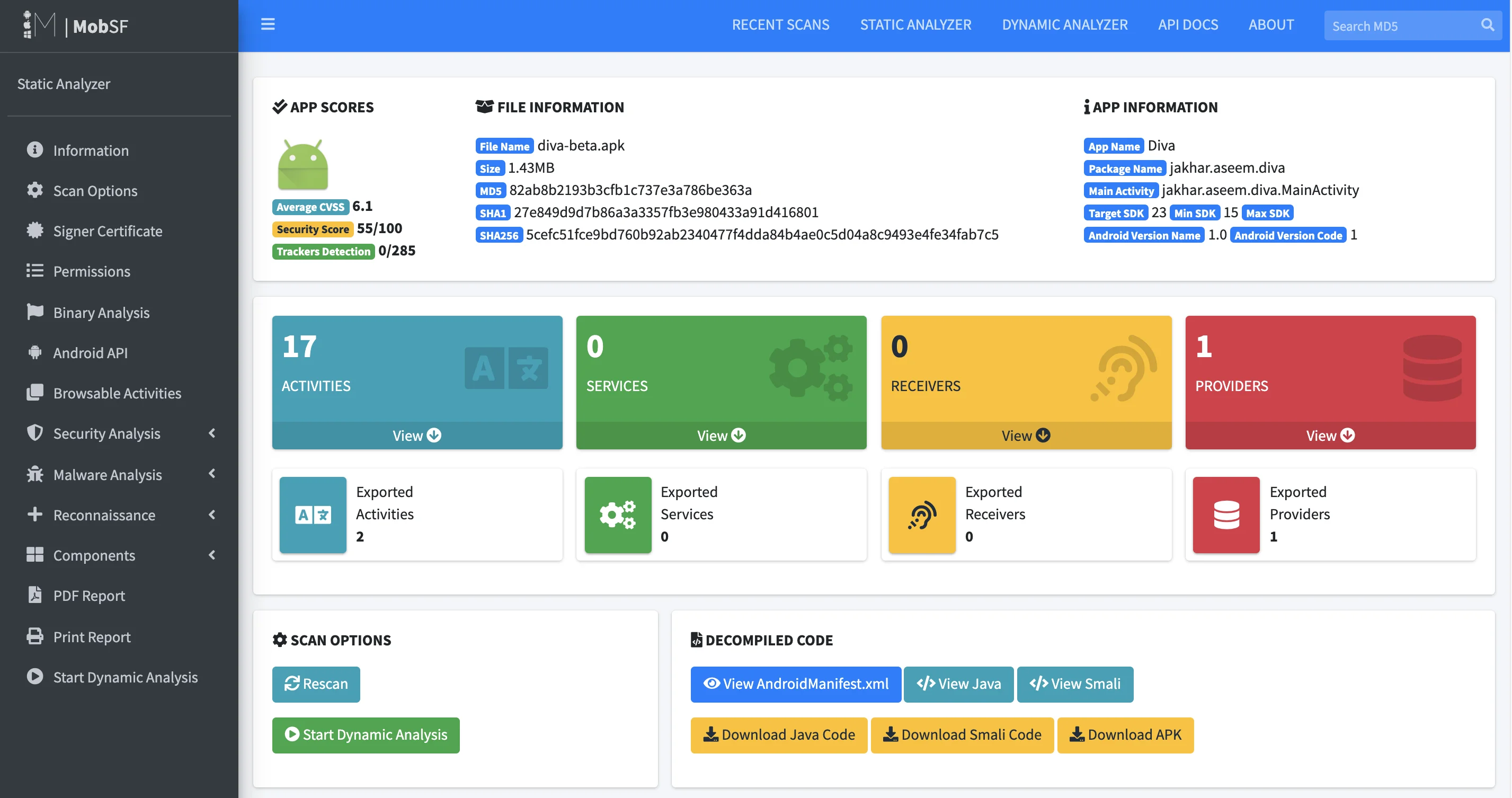This screenshot has height=798, width=1512.
Task: Open Browsable Activities via its sidebar icon
Action: coord(34,393)
